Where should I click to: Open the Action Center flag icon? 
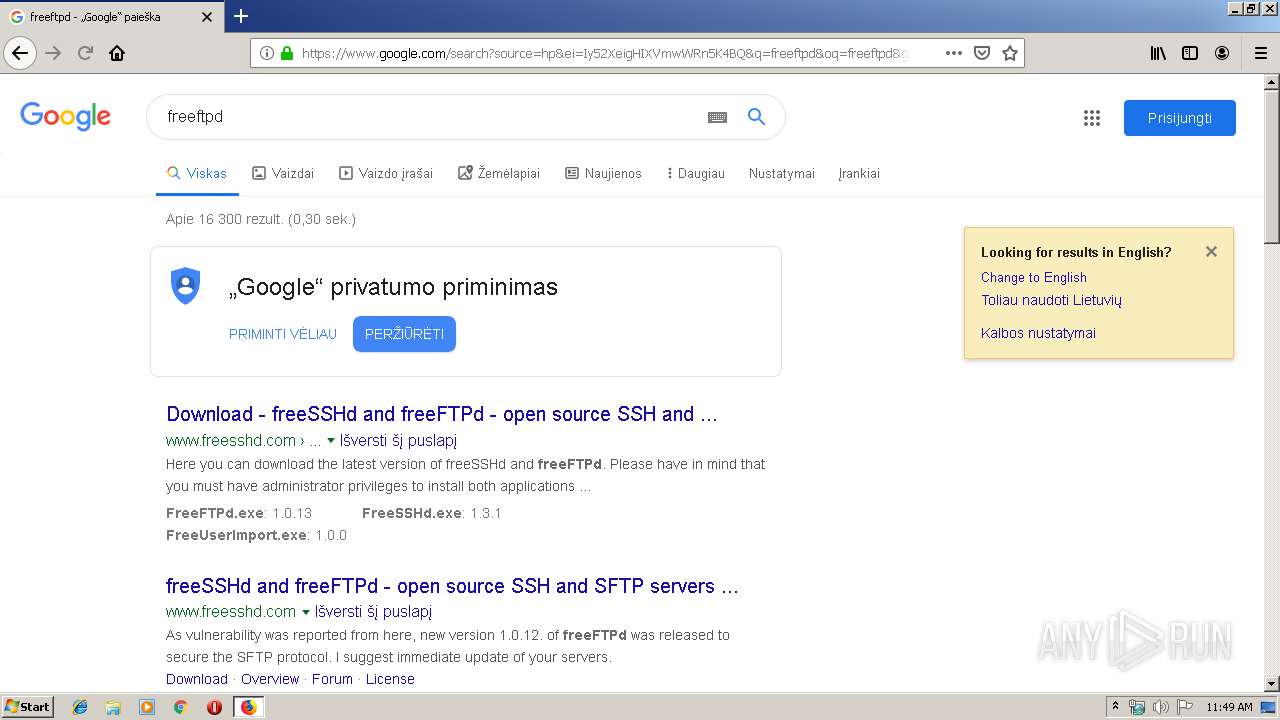click(x=1183, y=707)
